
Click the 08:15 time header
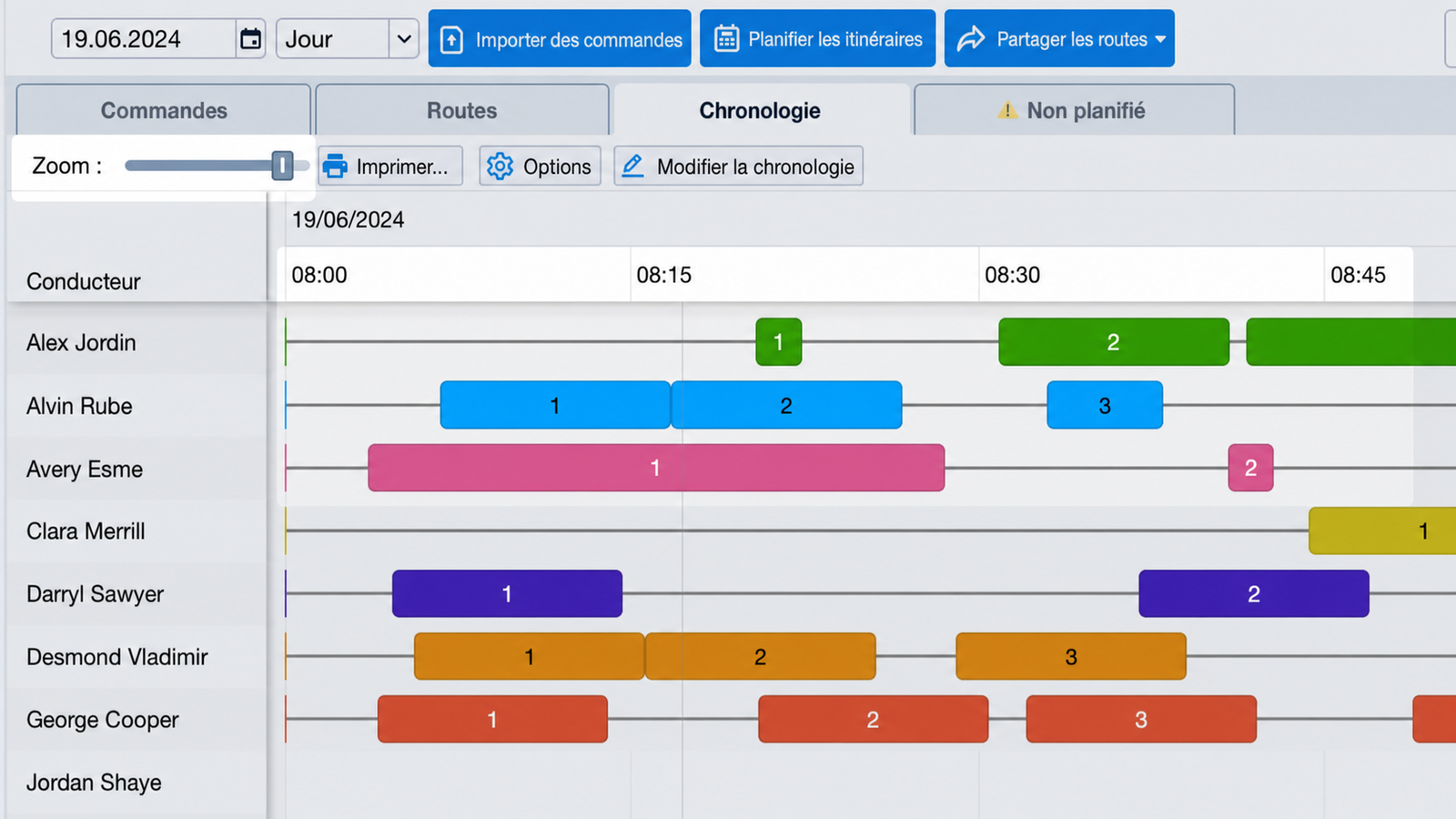tap(664, 275)
